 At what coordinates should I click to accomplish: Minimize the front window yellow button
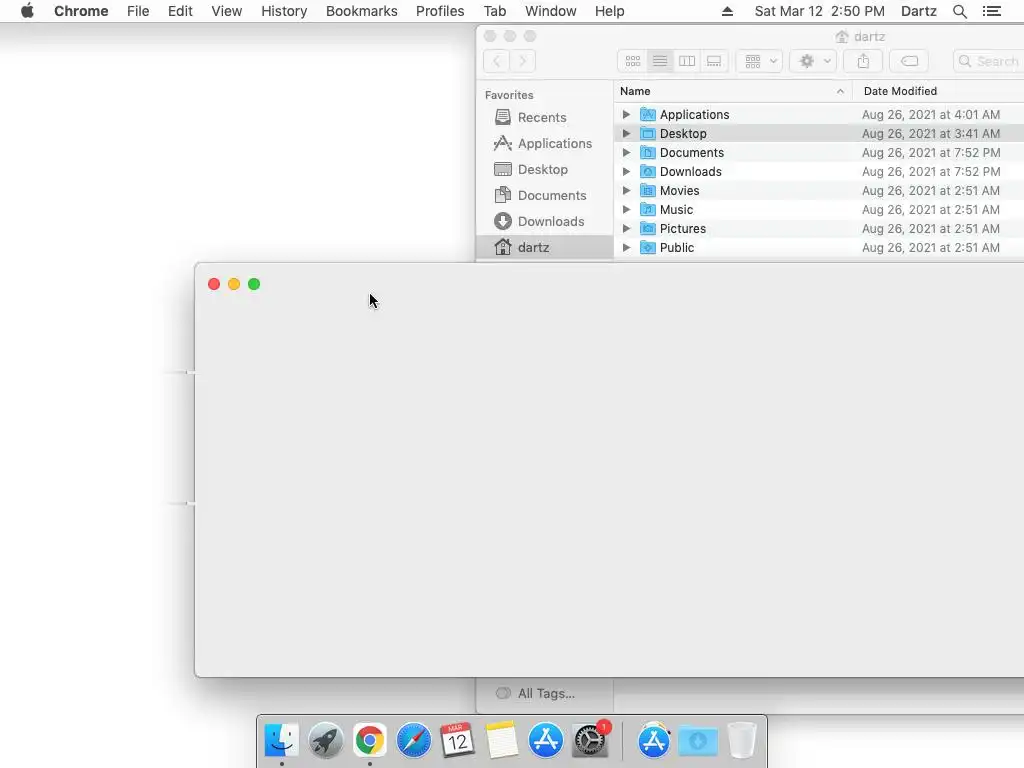coord(234,284)
